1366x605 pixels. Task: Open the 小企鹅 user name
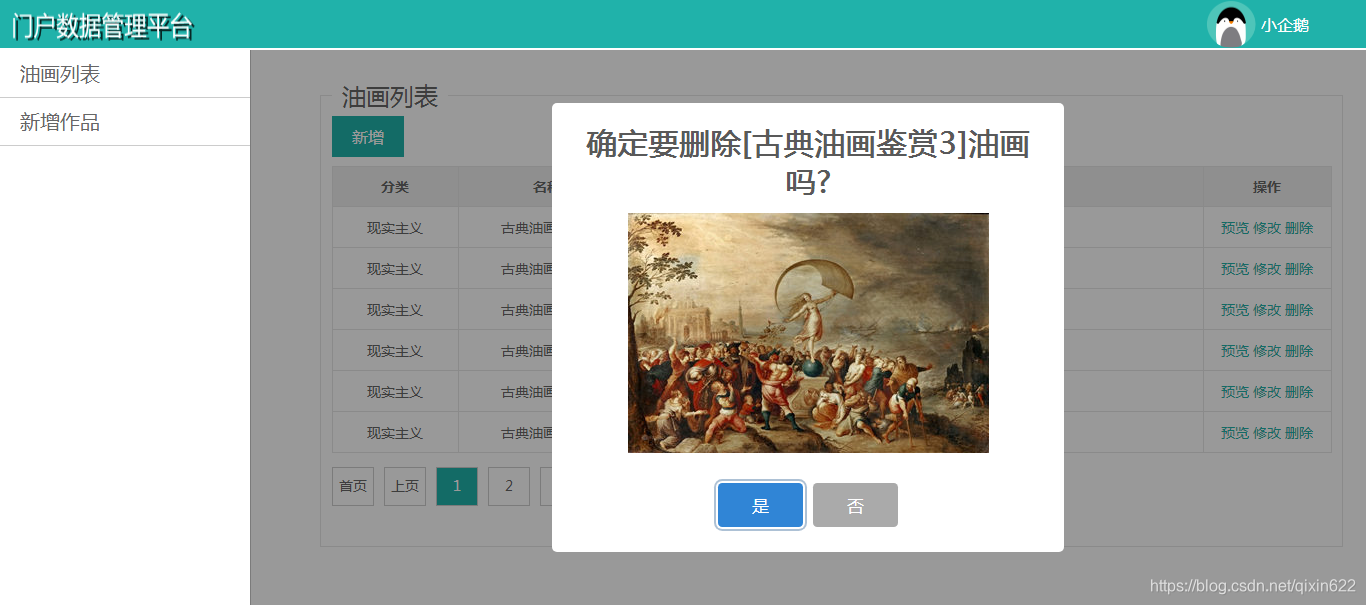point(1285,26)
